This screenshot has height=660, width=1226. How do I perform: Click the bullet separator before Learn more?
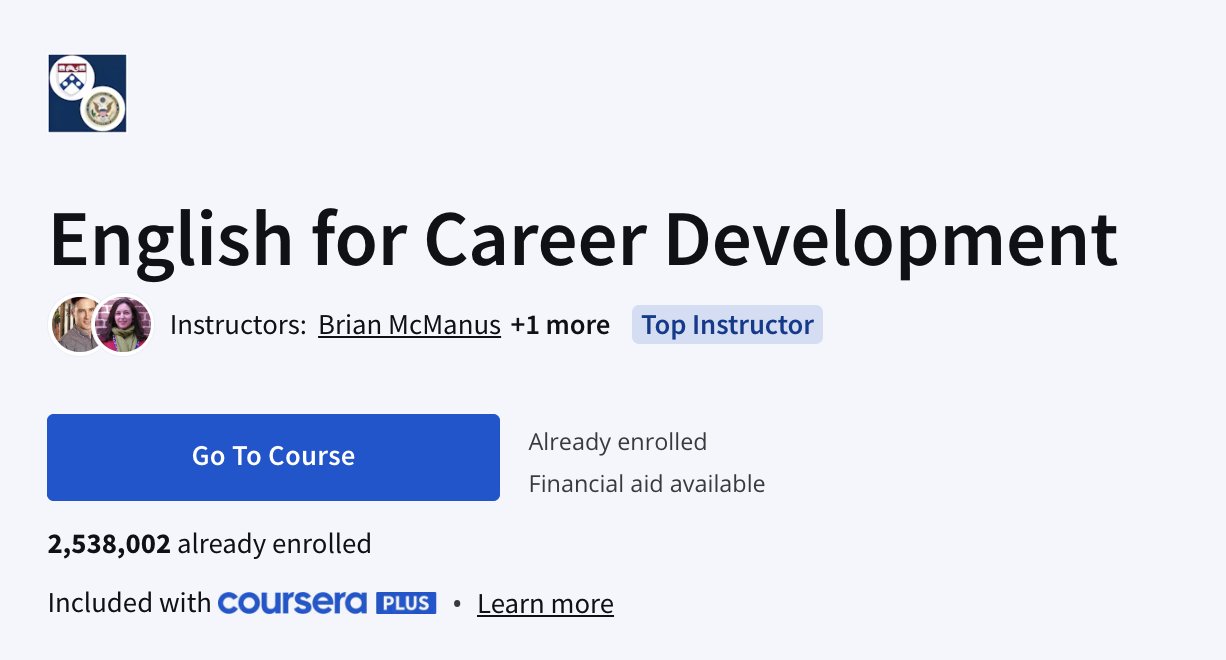point(457,604)
